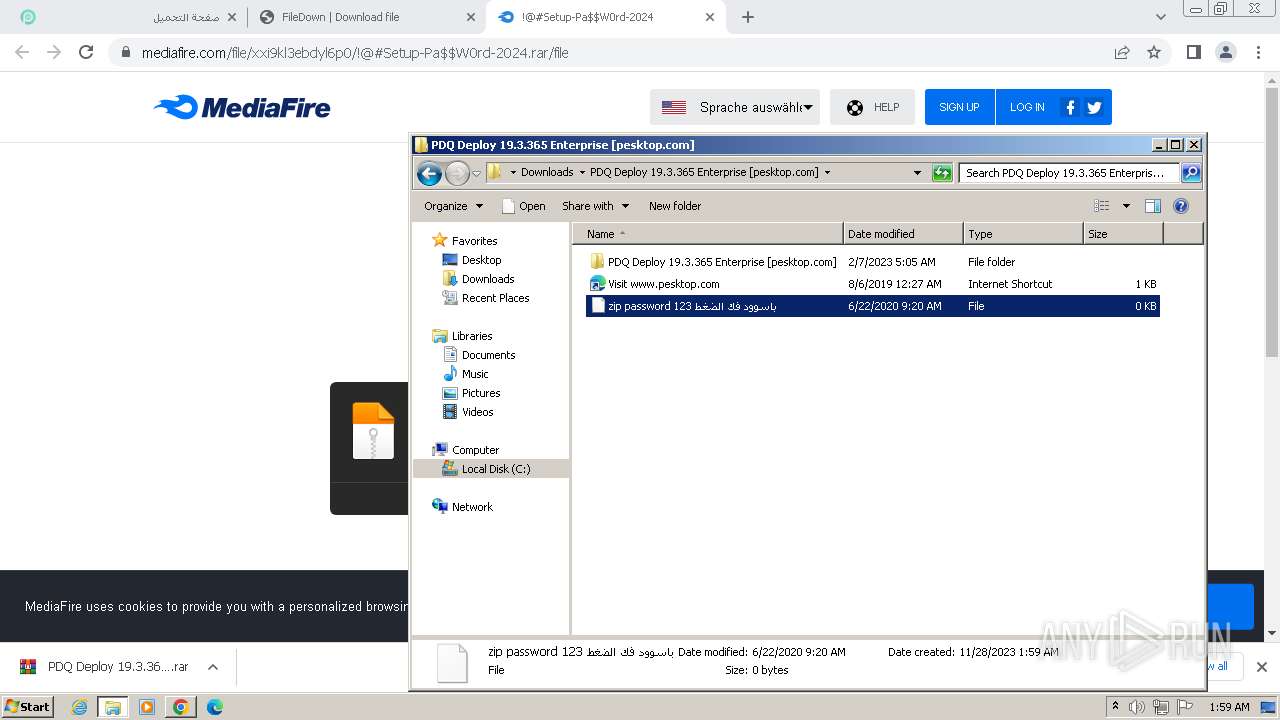Open Recent Places in the navigation pane
This screenshot has width=1280, height=720.
click(495, 298)
